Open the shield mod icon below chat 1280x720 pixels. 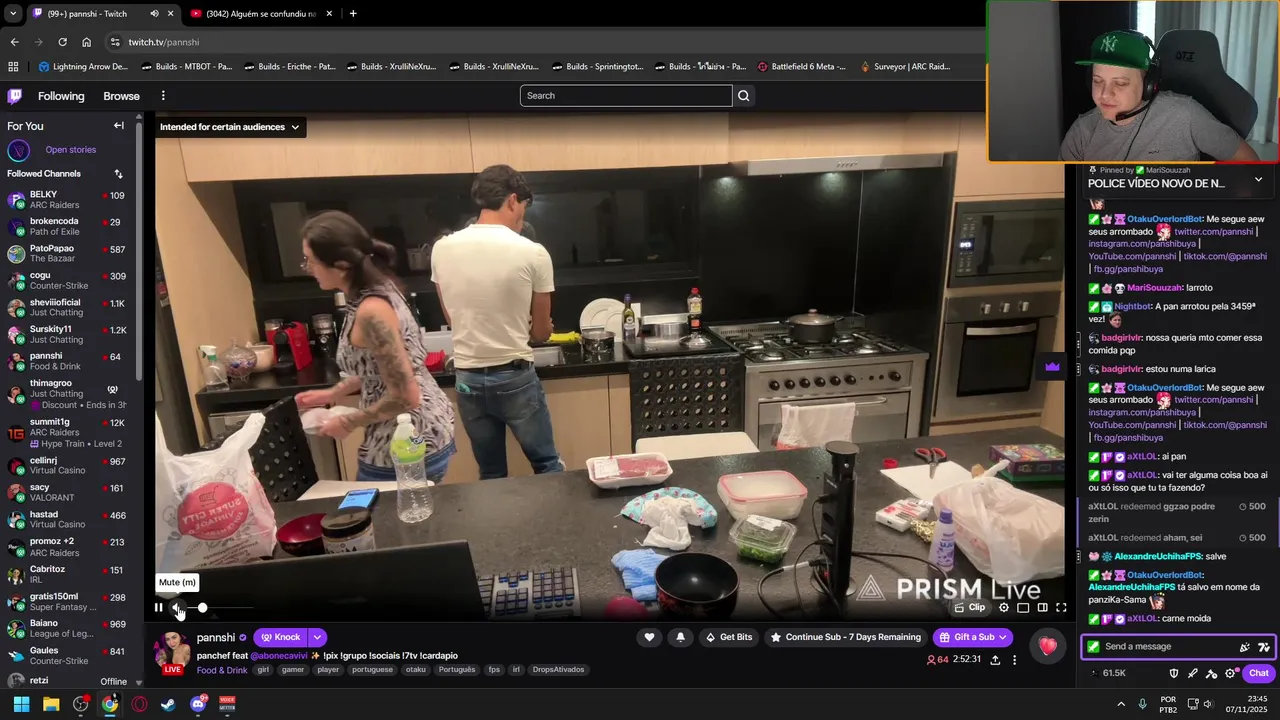[1174, 673]
